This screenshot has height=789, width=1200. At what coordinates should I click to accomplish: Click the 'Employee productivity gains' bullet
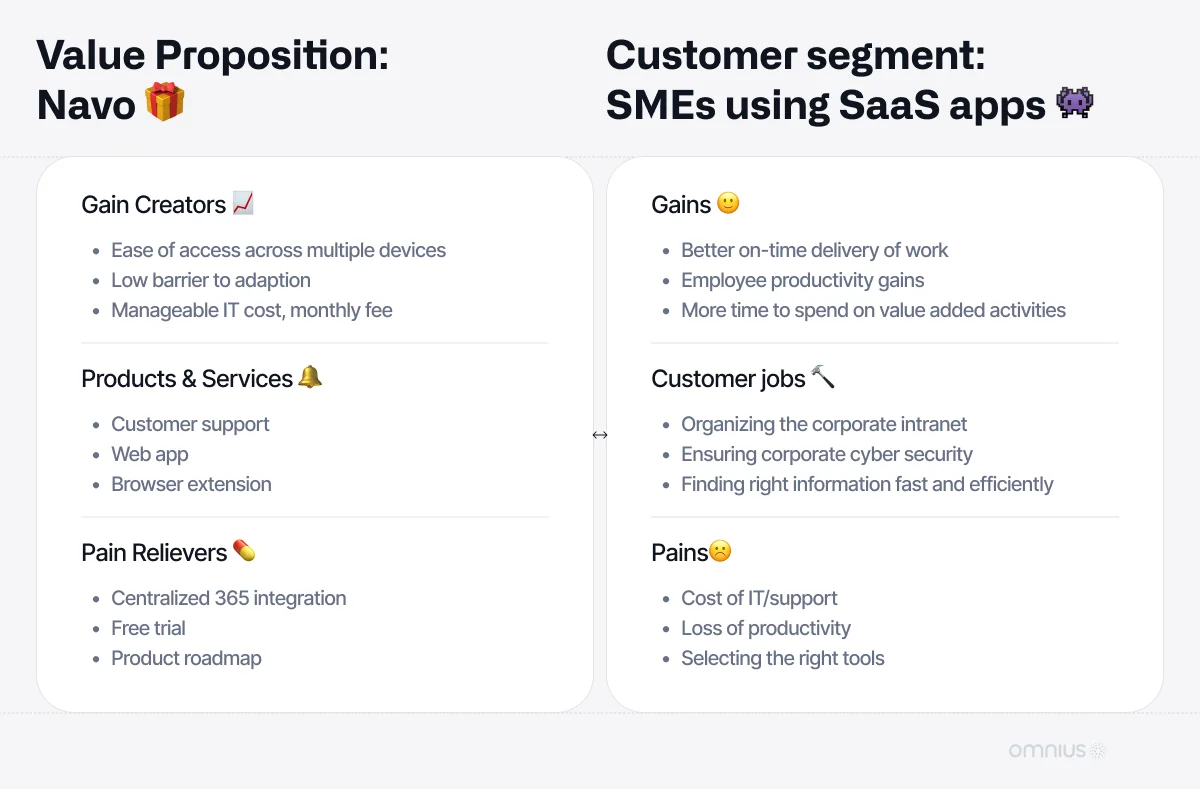[x=803, y=280]
